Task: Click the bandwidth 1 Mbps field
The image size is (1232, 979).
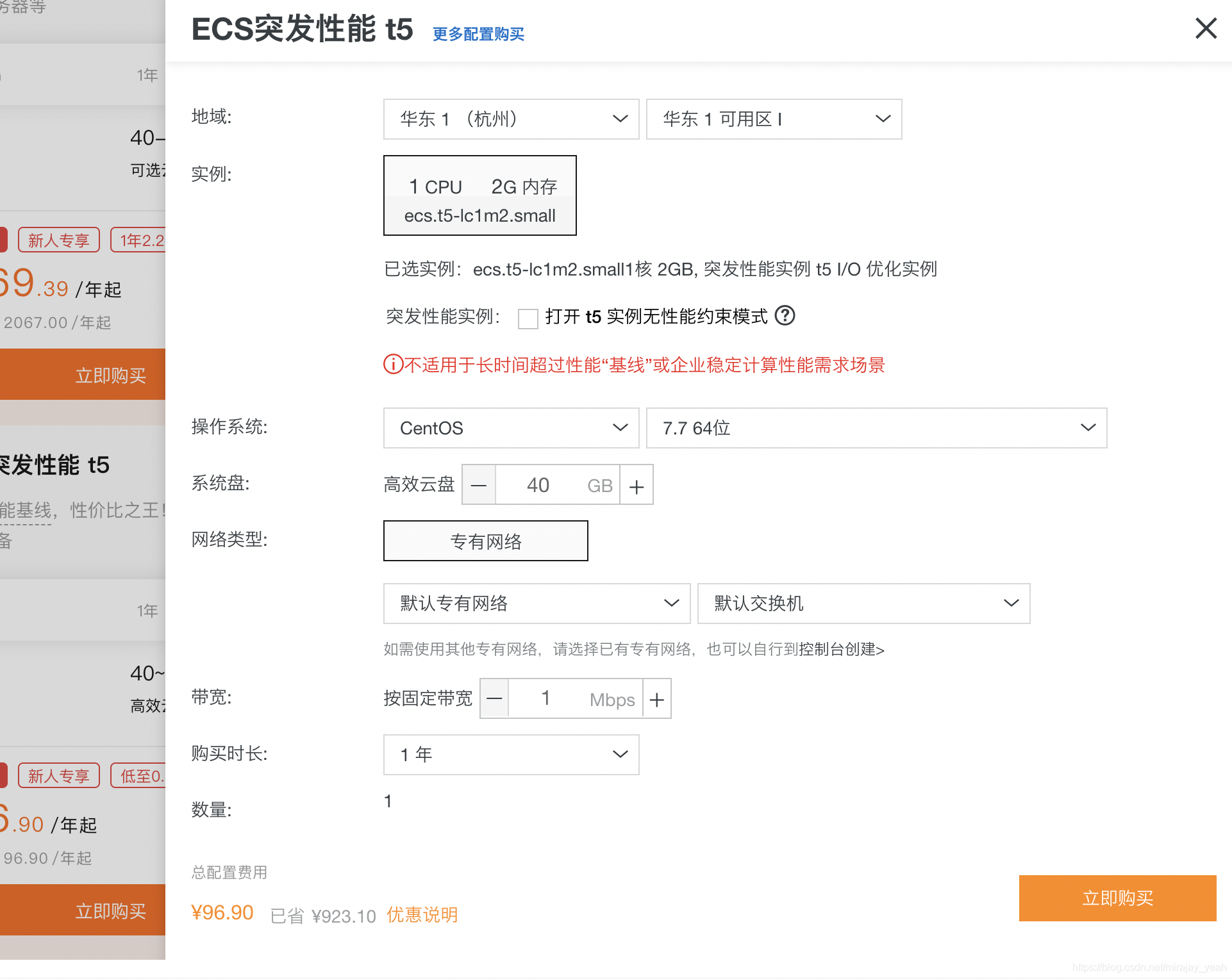Action: [576, 698]
